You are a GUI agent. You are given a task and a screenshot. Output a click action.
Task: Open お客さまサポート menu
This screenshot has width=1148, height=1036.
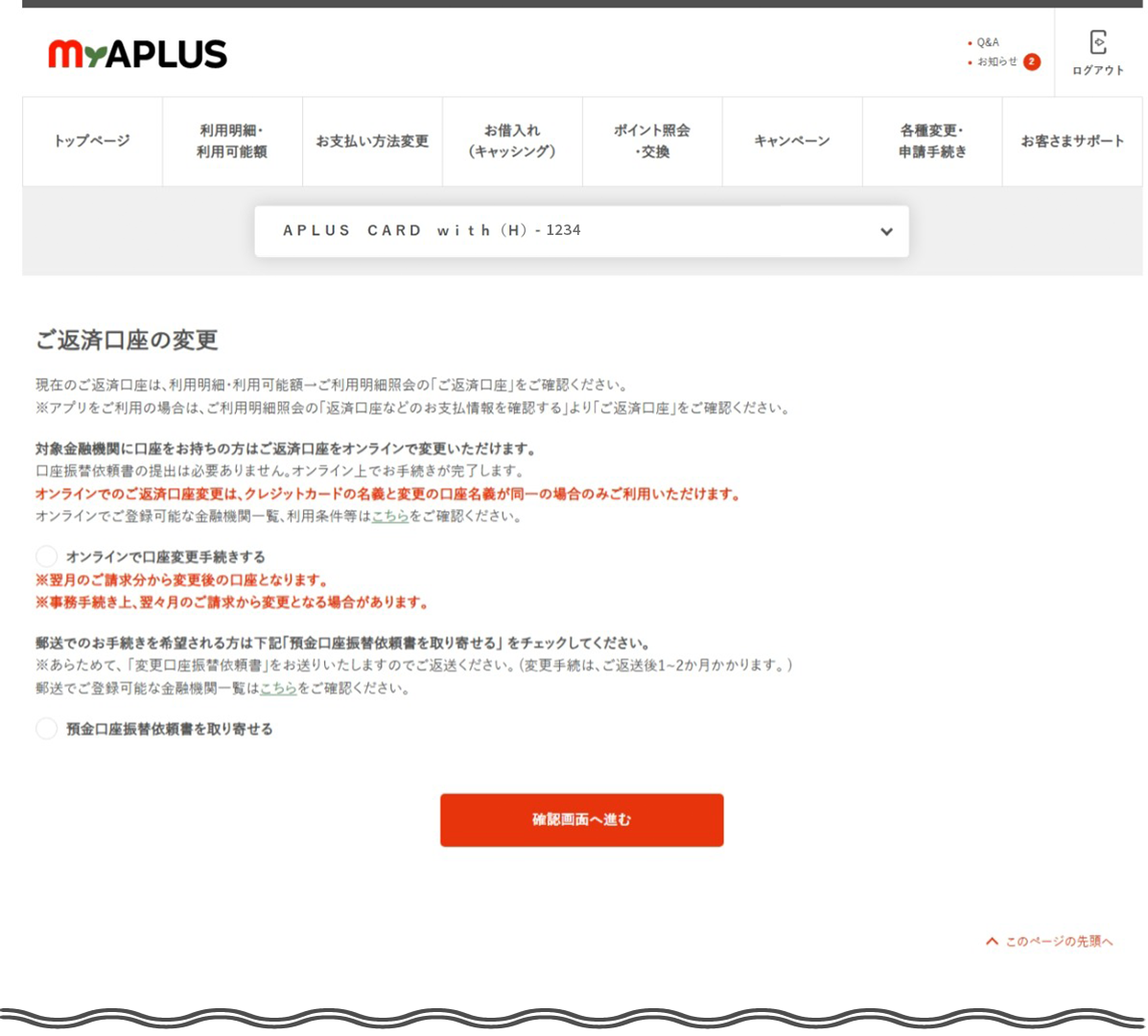[1072, 141]
